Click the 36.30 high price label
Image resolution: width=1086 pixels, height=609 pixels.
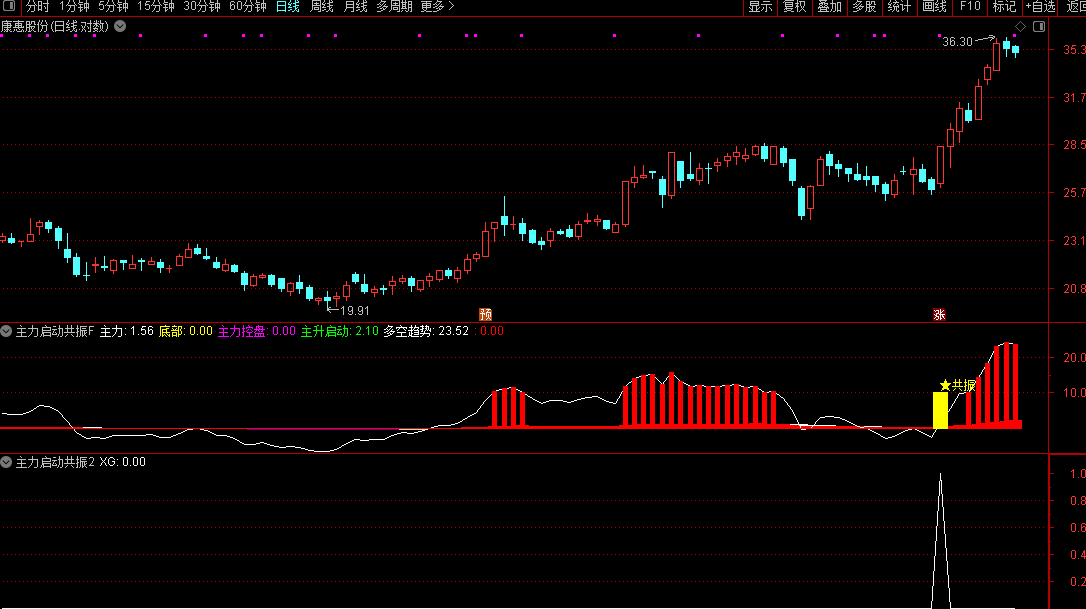pyautogui.click(x=957, y=42)
